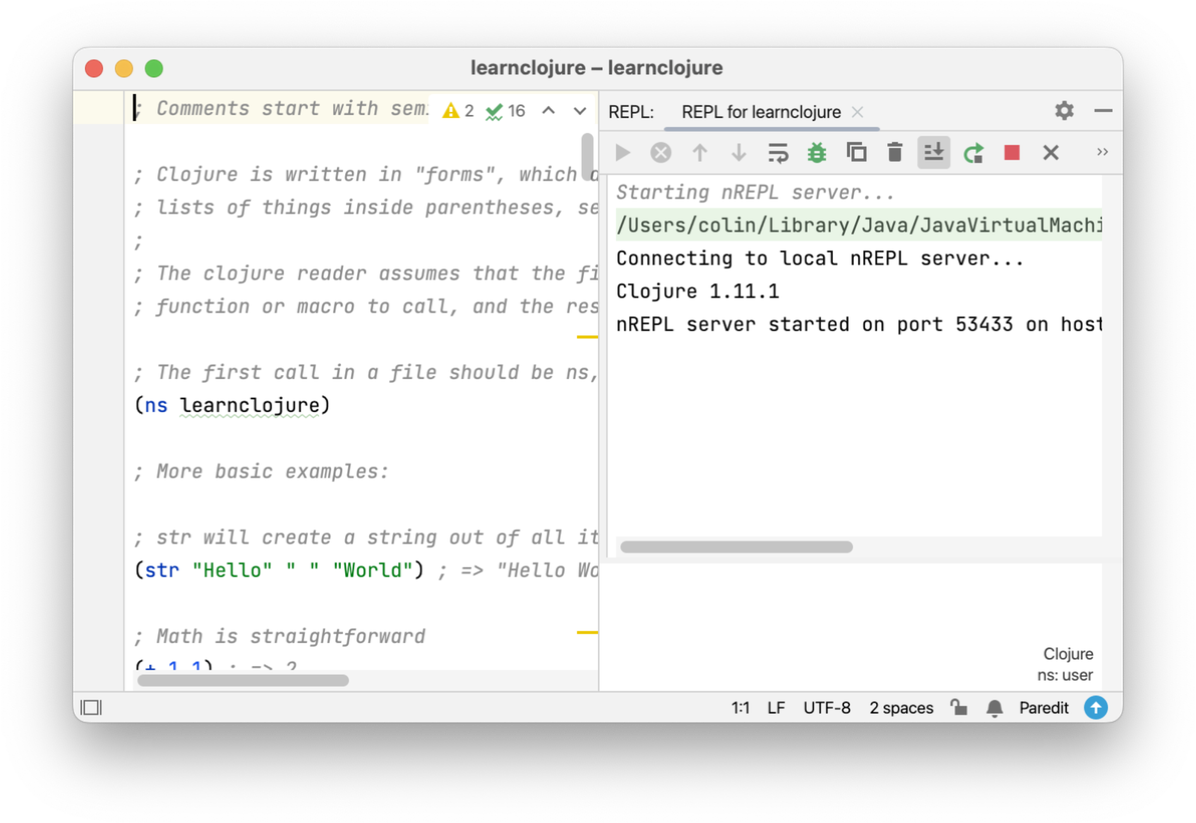Open tool windows quick access icon
This screenshot has height=823, width=1196.
92,708
